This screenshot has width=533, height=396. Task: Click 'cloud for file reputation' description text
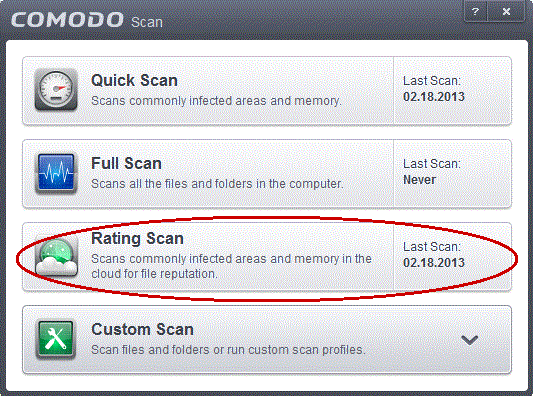(x=154, y=274)
